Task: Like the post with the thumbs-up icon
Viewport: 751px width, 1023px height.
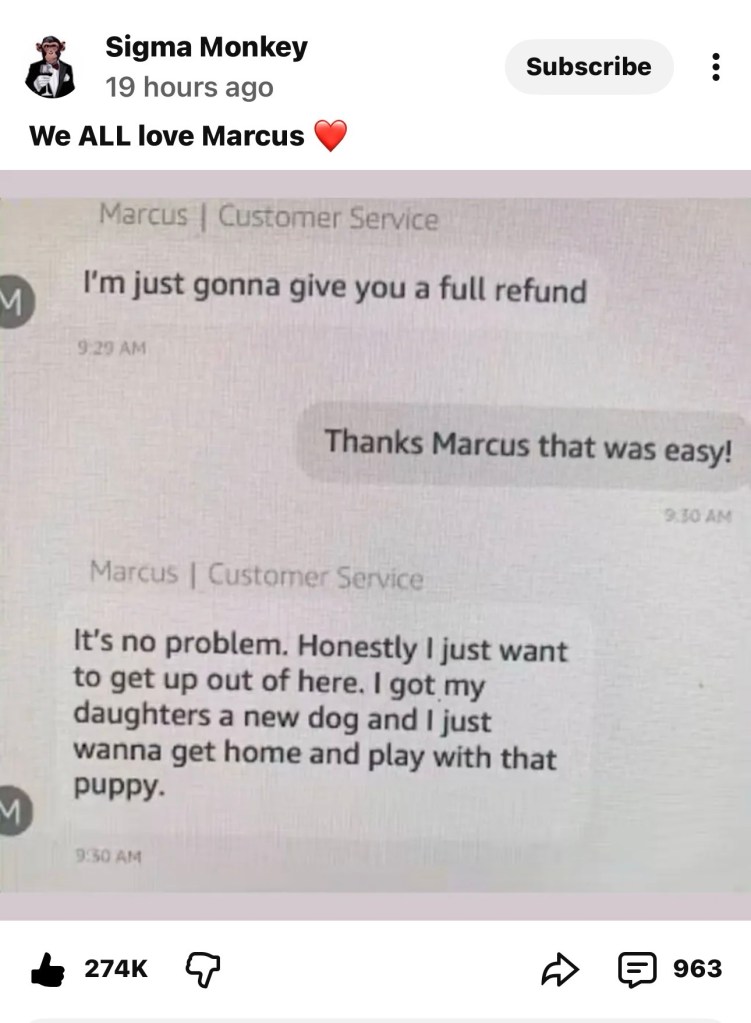Action: (48, 969)
